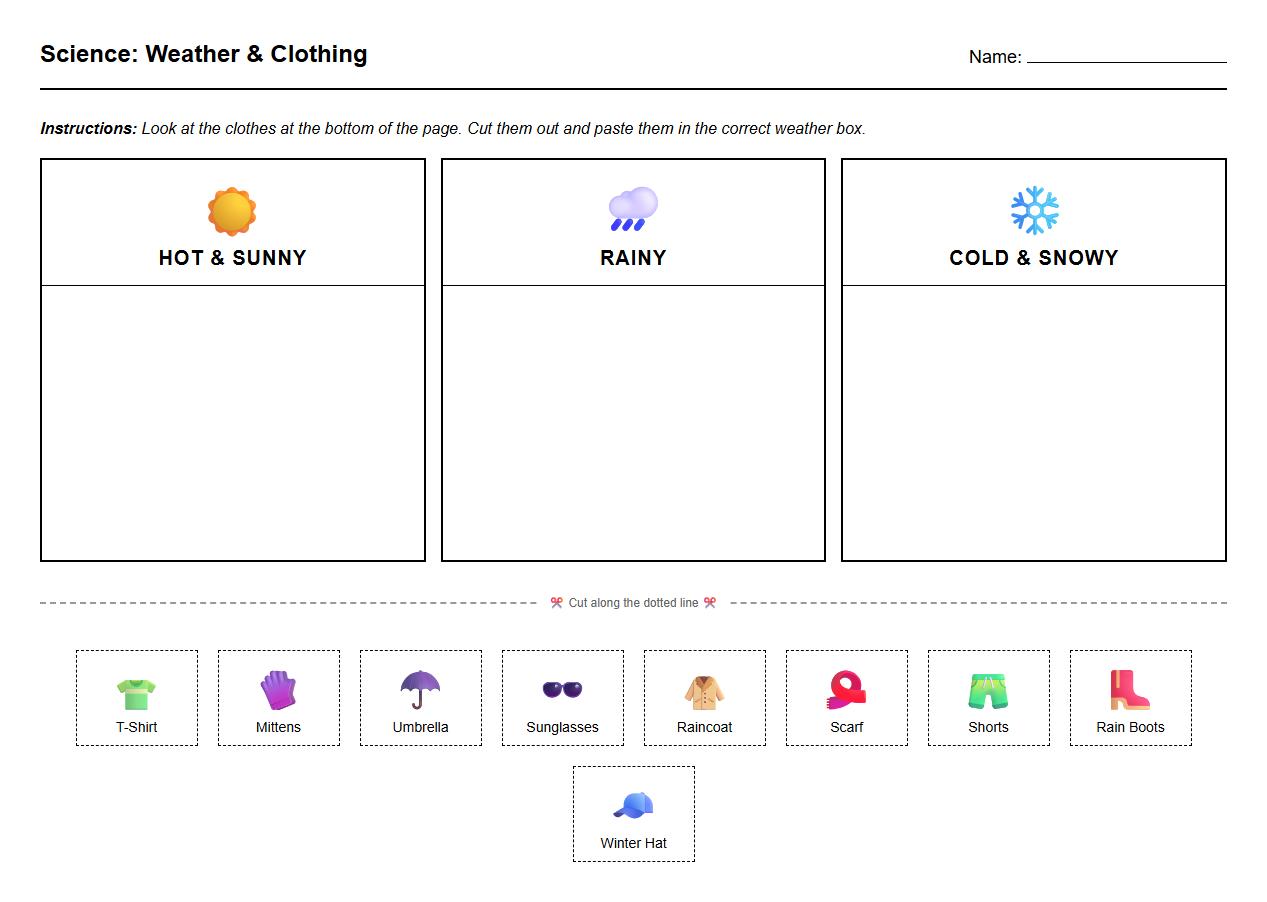1267x902 pixels.
Task: Click the COLD & SNOWY heading label
Action: pos(1034,257)
